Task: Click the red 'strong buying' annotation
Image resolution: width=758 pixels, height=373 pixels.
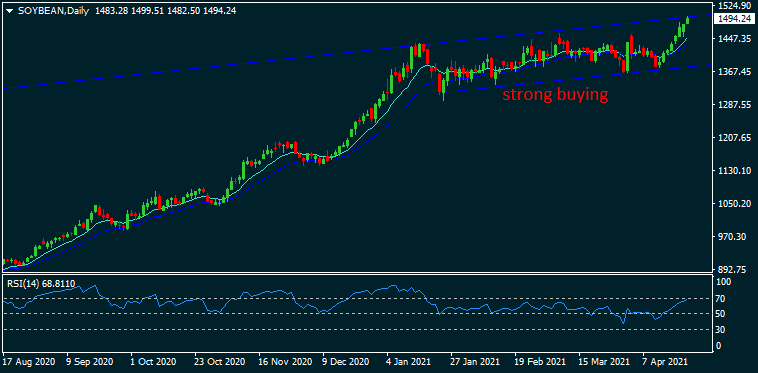Action: (x=555, y=95)
